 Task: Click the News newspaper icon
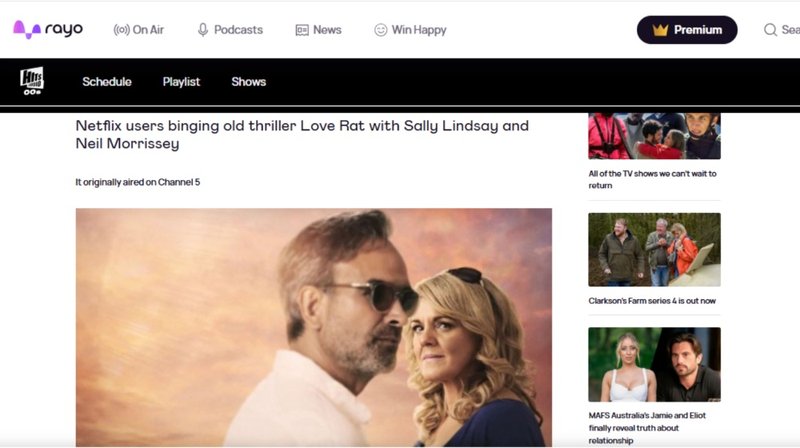(302, 30)
